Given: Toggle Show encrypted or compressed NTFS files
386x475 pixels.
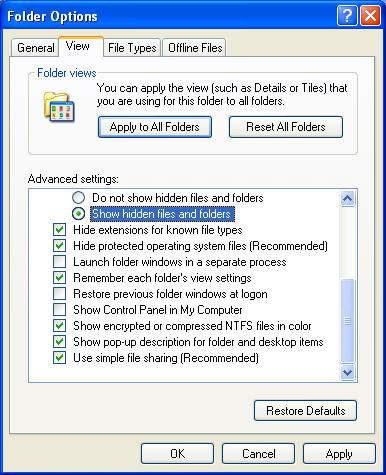Looking at the screenshot, I should 59,326.
